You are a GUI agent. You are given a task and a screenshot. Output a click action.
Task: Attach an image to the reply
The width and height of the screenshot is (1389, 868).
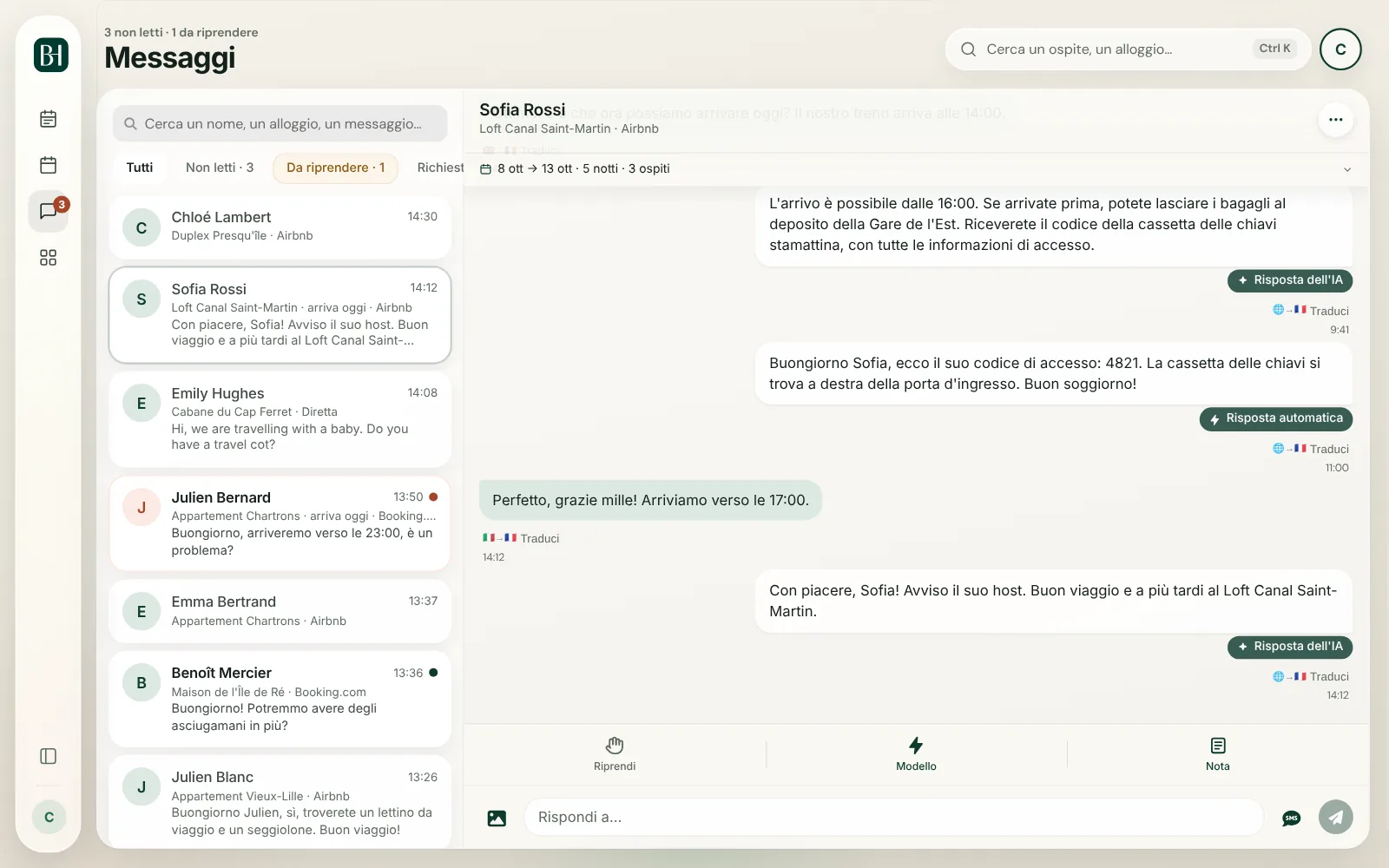497,818
